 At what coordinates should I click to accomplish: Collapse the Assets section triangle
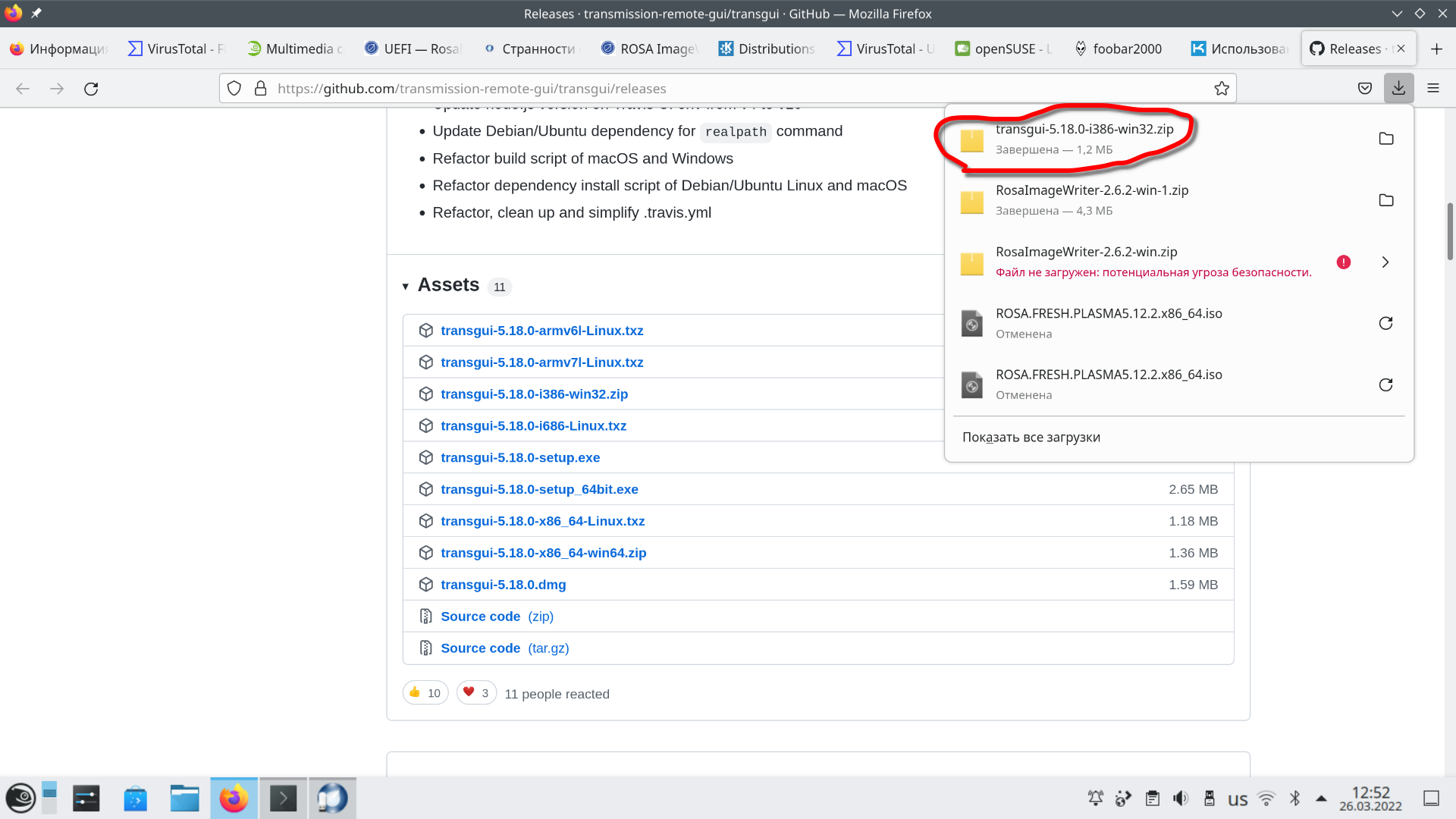coord(406,287)
